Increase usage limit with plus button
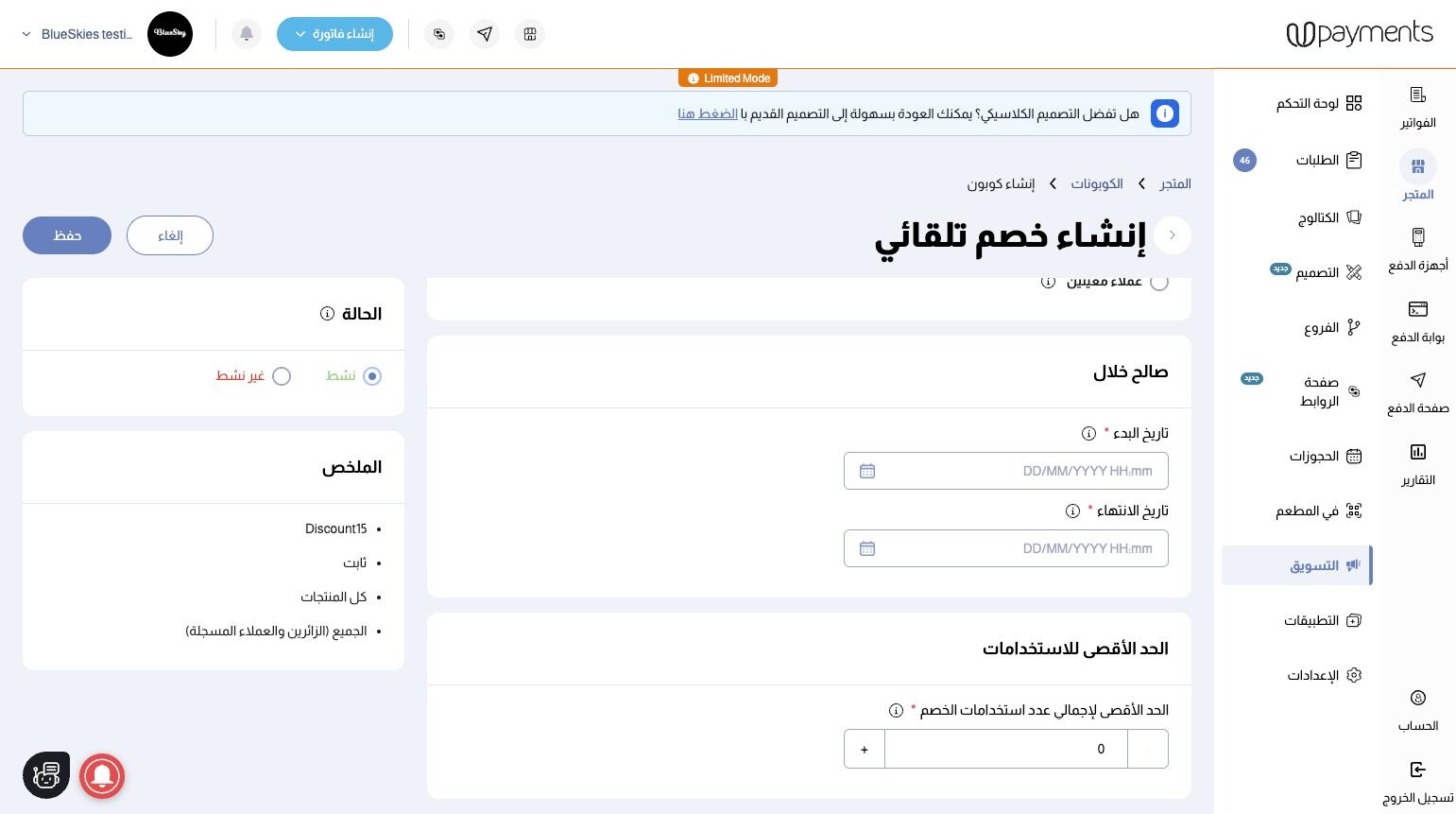The height and width of the screenshot is (814, 1456). click(865, 749)
